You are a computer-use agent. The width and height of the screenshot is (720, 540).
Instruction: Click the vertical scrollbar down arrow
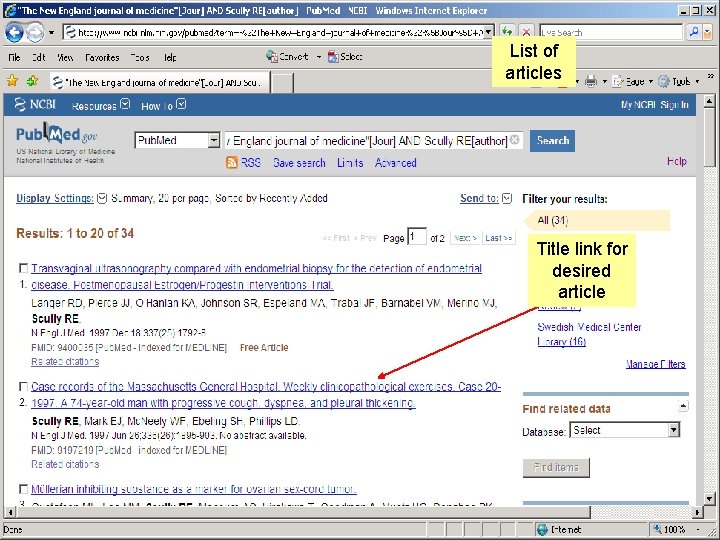point(709,499)
